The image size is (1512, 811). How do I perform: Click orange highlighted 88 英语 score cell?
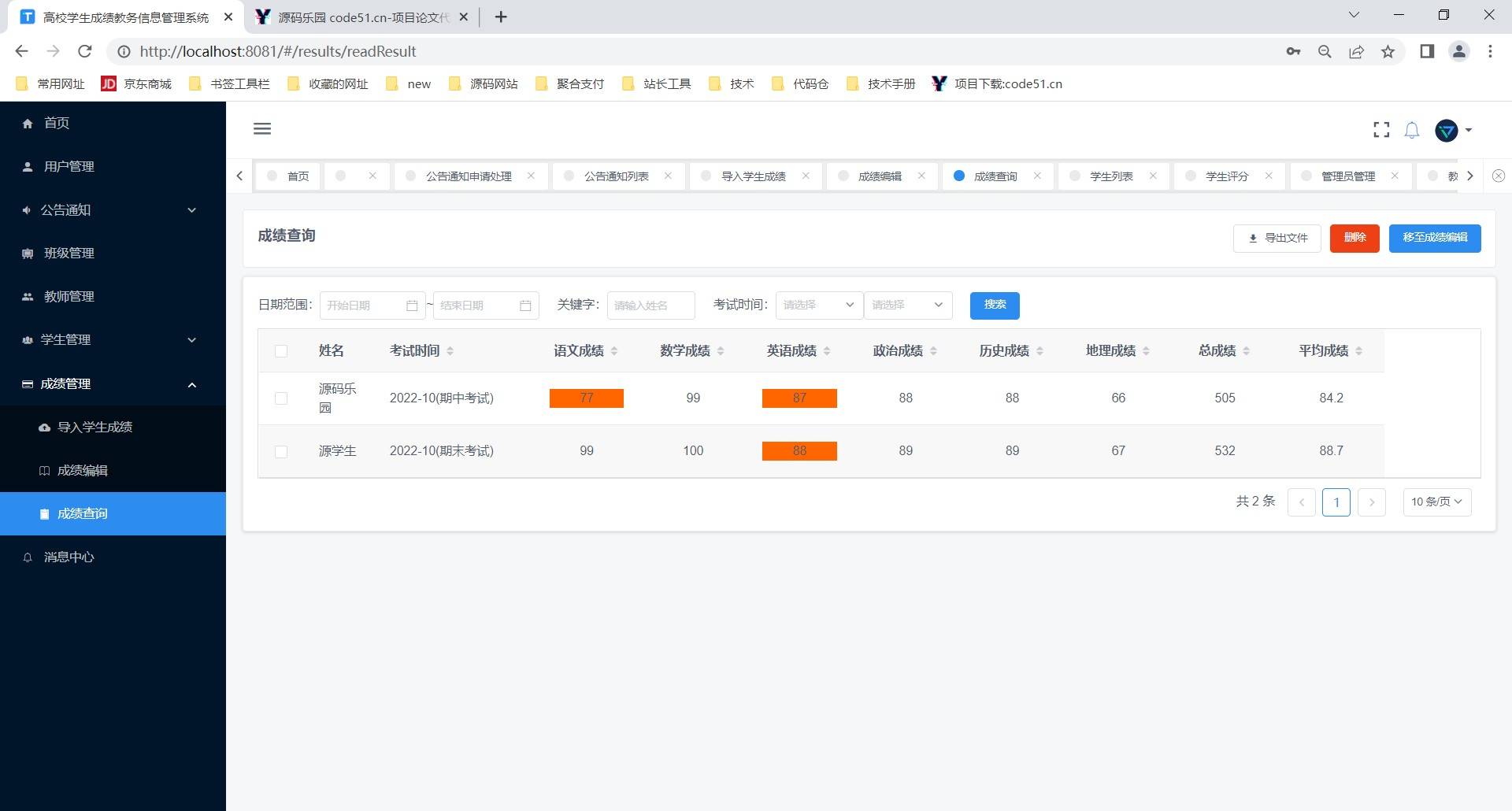[x=799, y=451]
